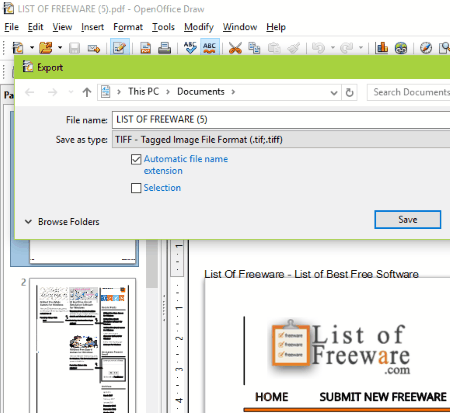Click the folder icon in the address bar
Screen dimensions: 450x413
(x=106, y=92)
